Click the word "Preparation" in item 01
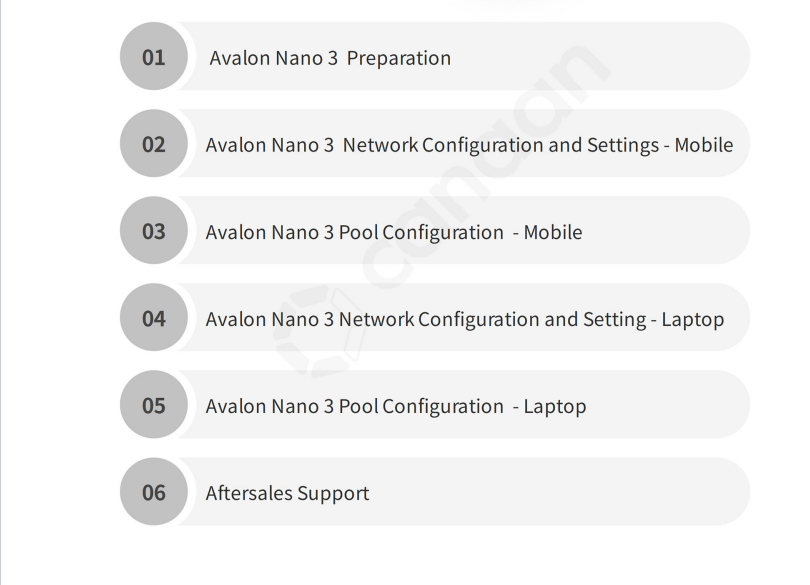The image size is (810, 585). 398,58
